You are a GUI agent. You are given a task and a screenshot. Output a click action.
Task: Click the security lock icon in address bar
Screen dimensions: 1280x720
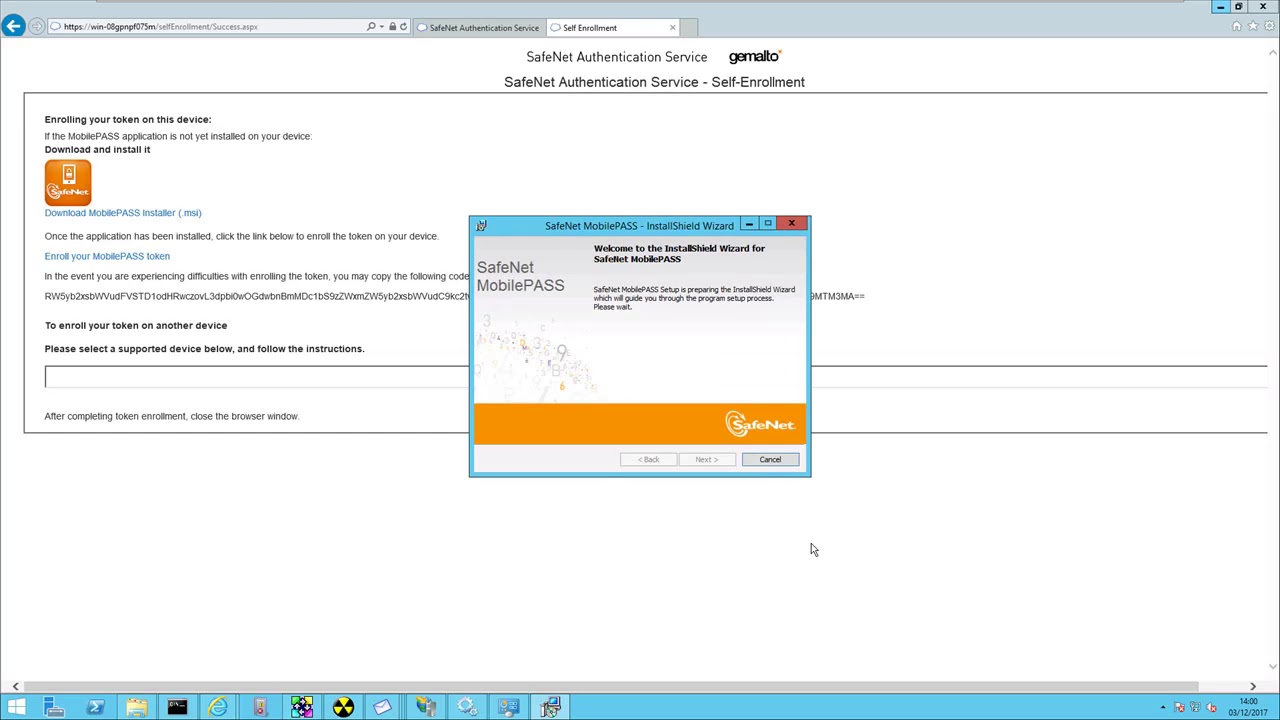pyautogui.click(x=392, y=27)
